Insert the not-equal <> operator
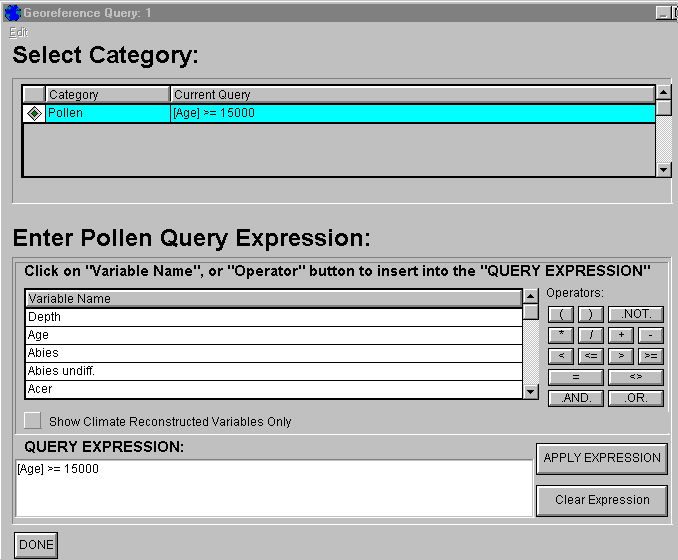Screen dimensions: 678x560 [636, 377]
